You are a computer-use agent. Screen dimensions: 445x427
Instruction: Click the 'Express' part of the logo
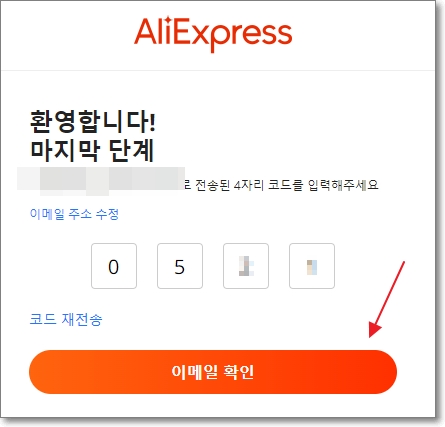pos(229,35)
